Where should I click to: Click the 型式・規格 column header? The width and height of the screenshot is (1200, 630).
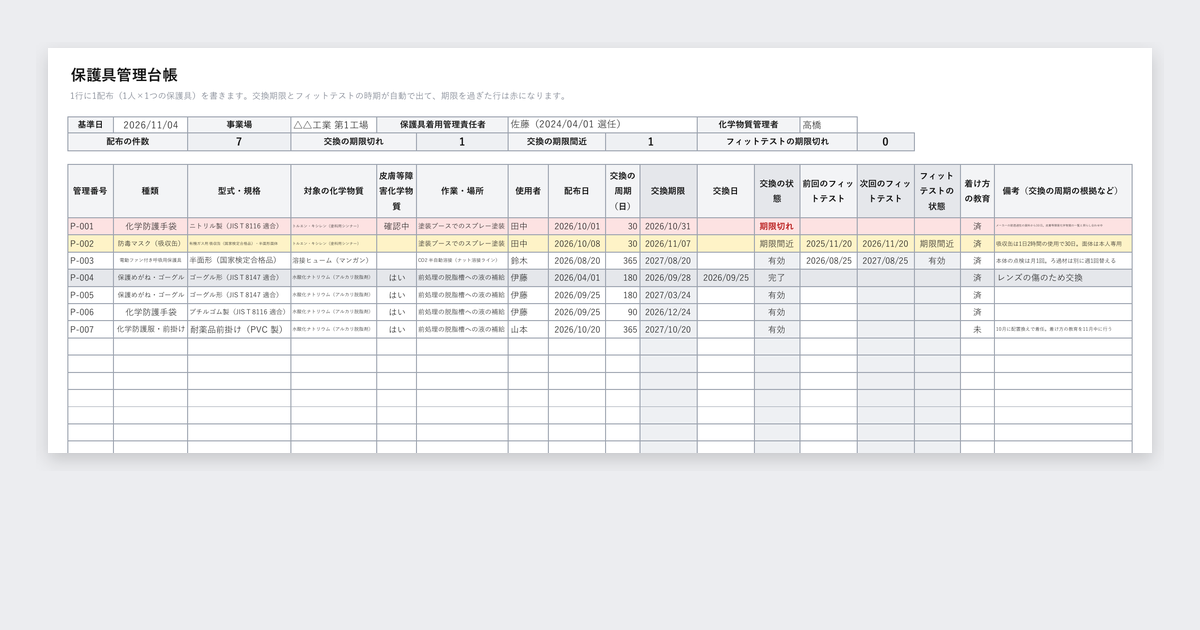(239, 190)
